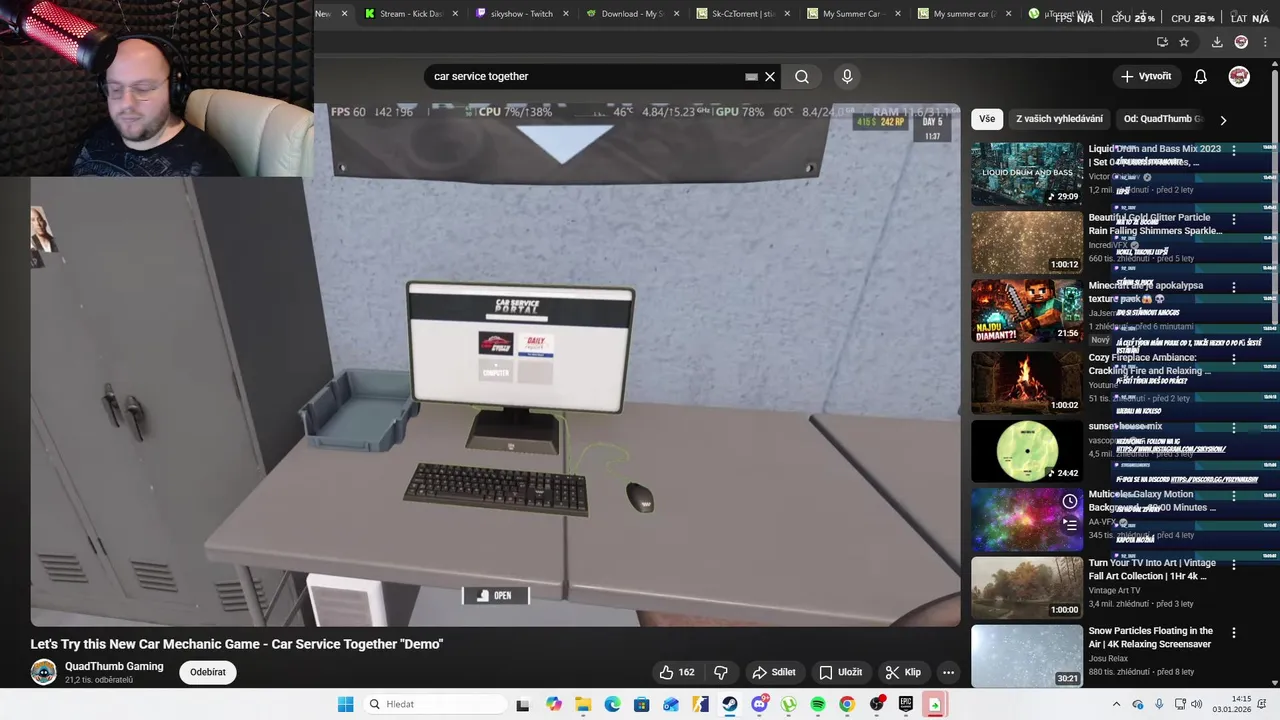Open sunset house mix thumbnail
Image resolution: width=1280 pixels, height=720 pixels.
tap(1027, 450)
